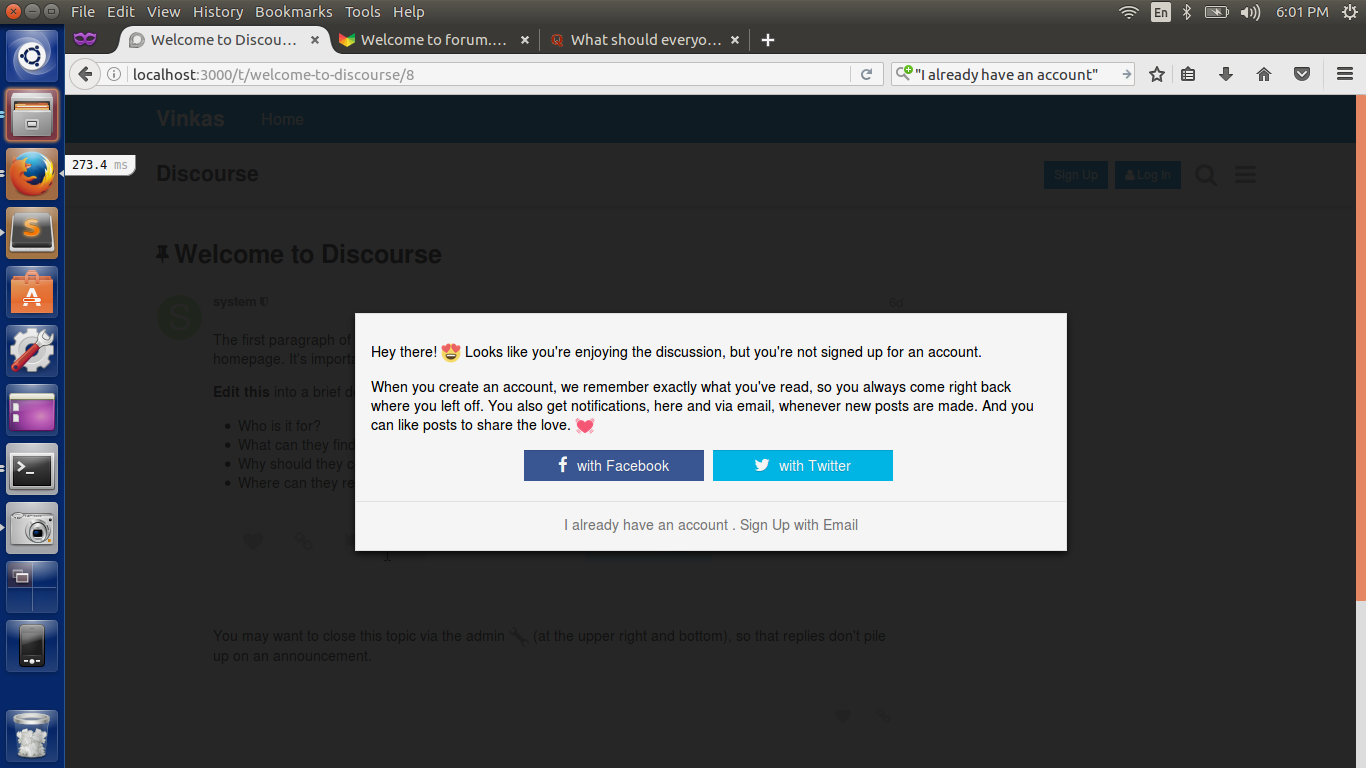Open the purple window app in launcher
The width and height of the screenshot is (1366, 768).
coord(32,410)
